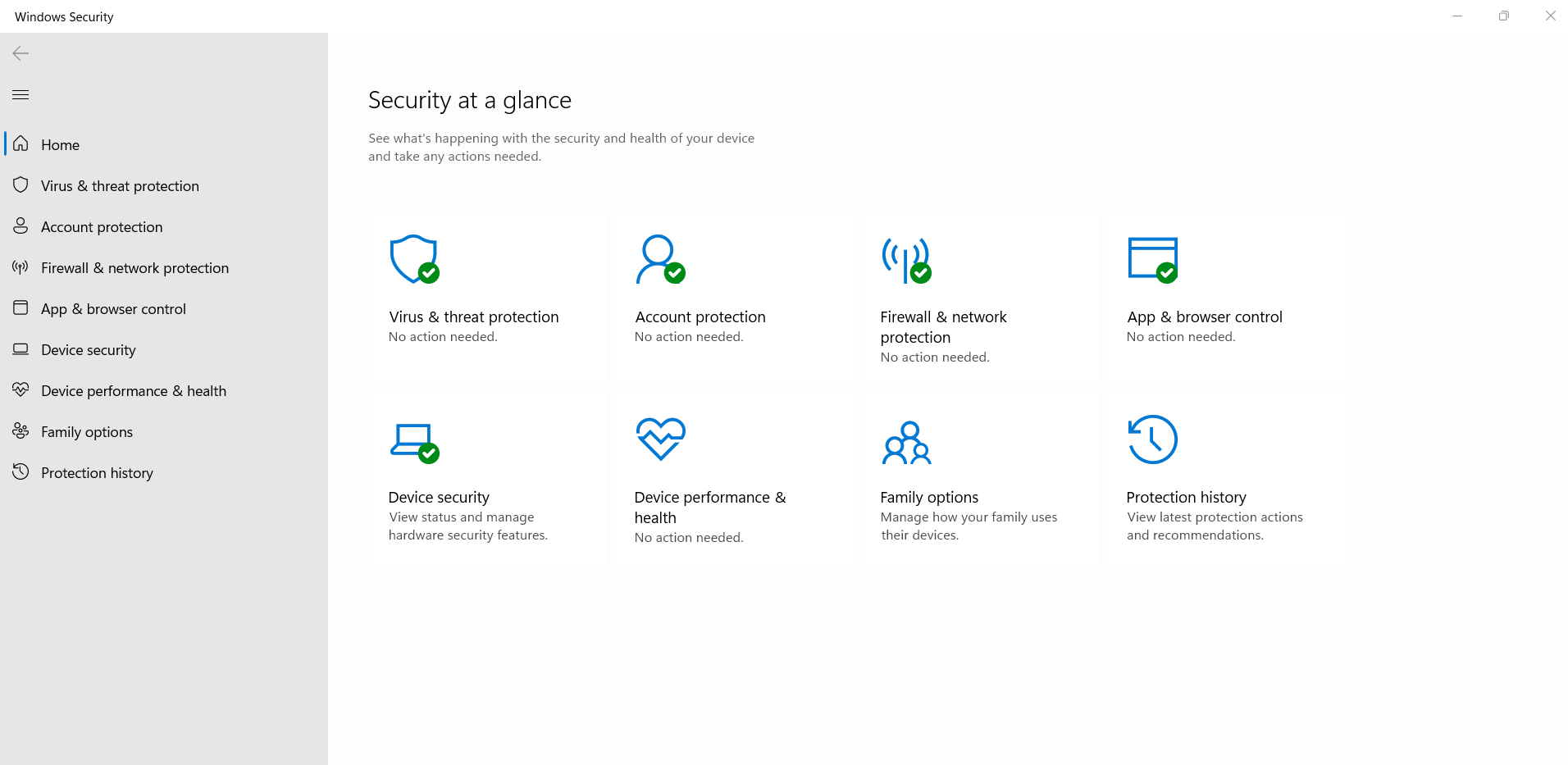Go to Device performance & health in sidebar
Viewport: 1568px width, 765px height.
point(164,390)
